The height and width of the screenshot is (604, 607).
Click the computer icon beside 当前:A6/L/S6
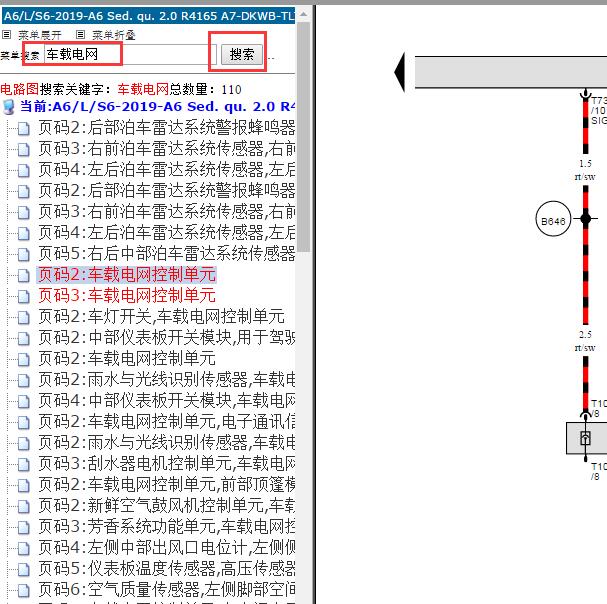pyautogui.click(x=9, y=107)
